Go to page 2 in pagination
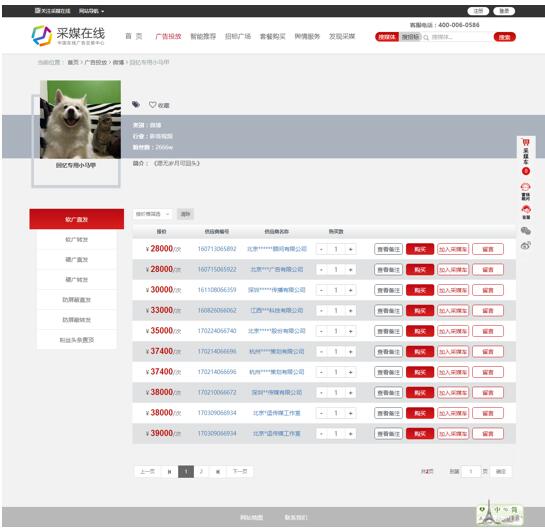This screenshot has height=530, width=545. (201, 472)
